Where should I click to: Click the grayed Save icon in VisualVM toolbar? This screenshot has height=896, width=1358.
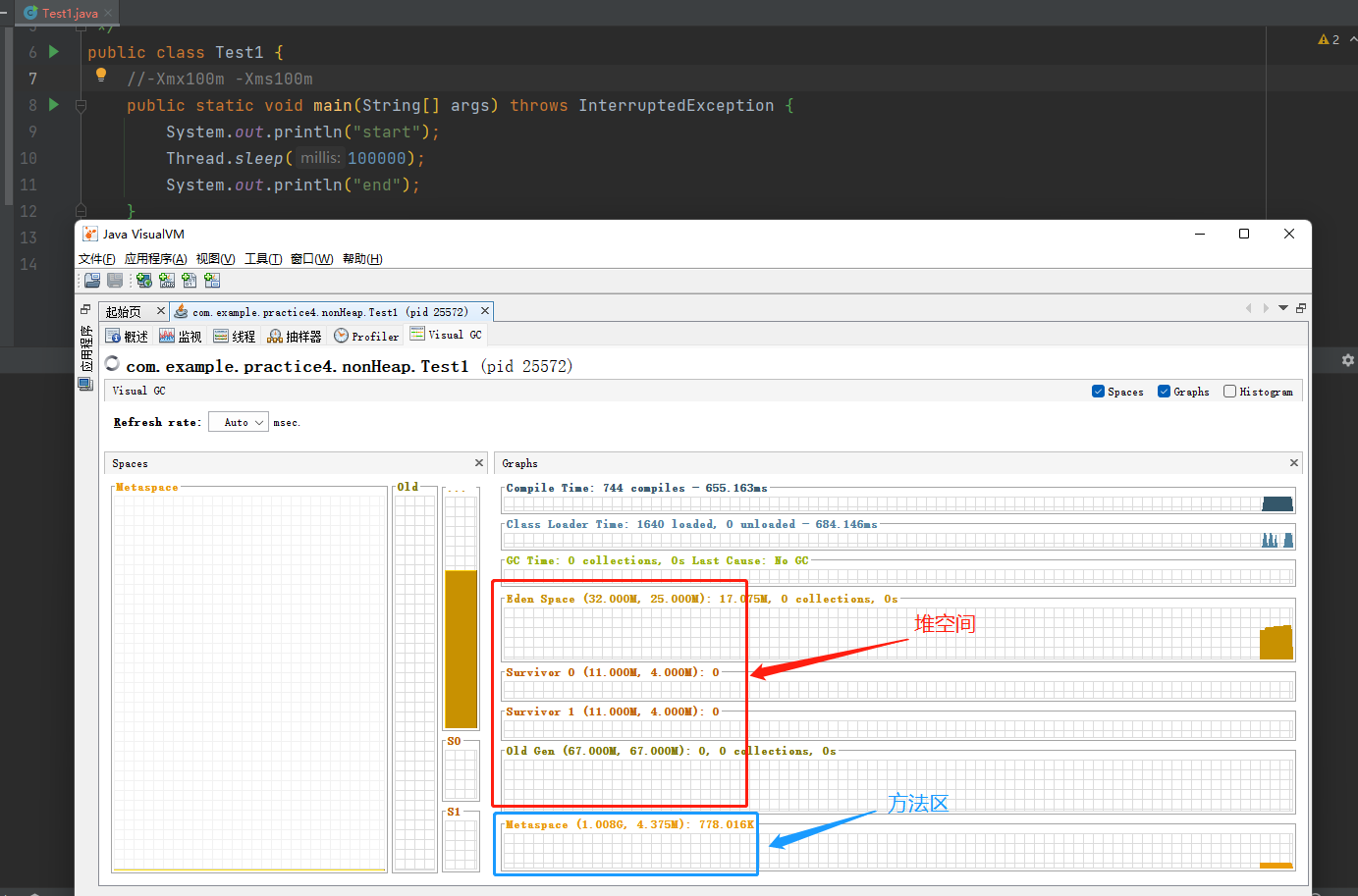(x=115, y=281)
